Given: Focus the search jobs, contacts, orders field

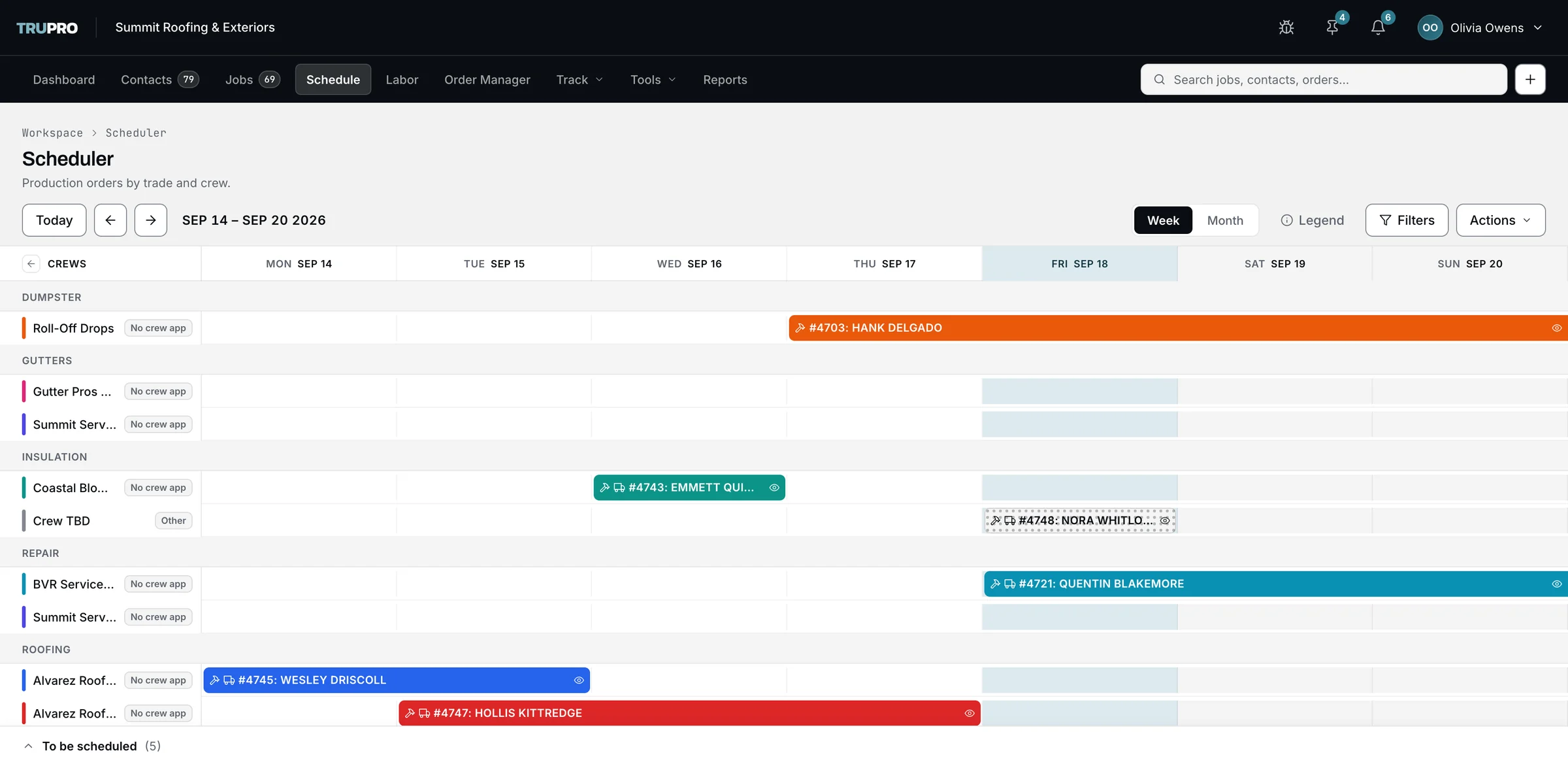Looking at the screenshot, I should pos(1324,79).
